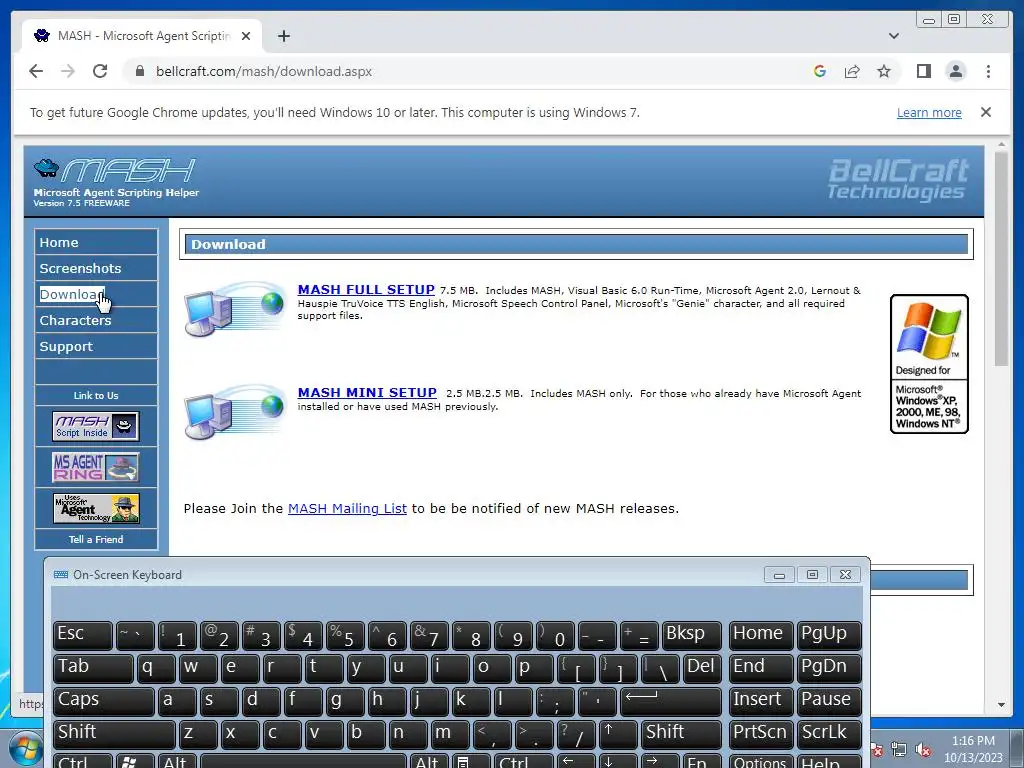Open Characters page in sidebar
Viewport: 1024px width, 768px height.
[x=96, y=321]
